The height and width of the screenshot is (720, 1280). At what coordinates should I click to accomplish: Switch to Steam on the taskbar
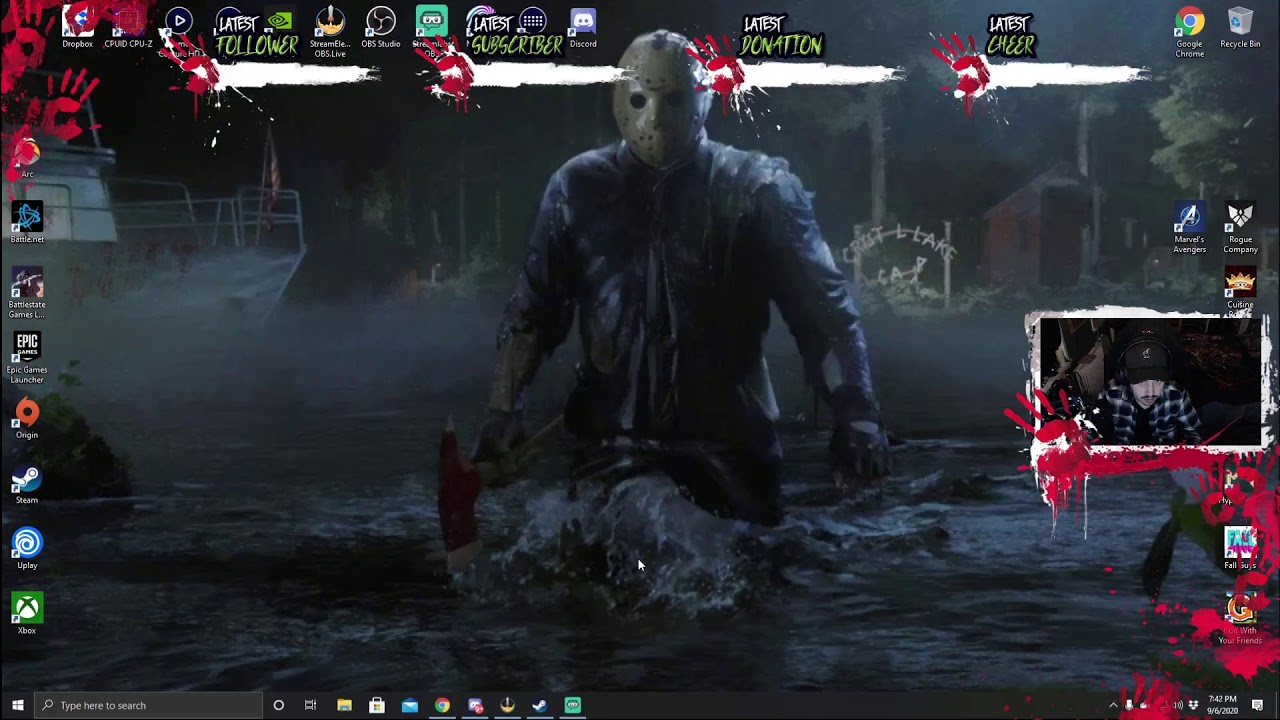[540, 705]
